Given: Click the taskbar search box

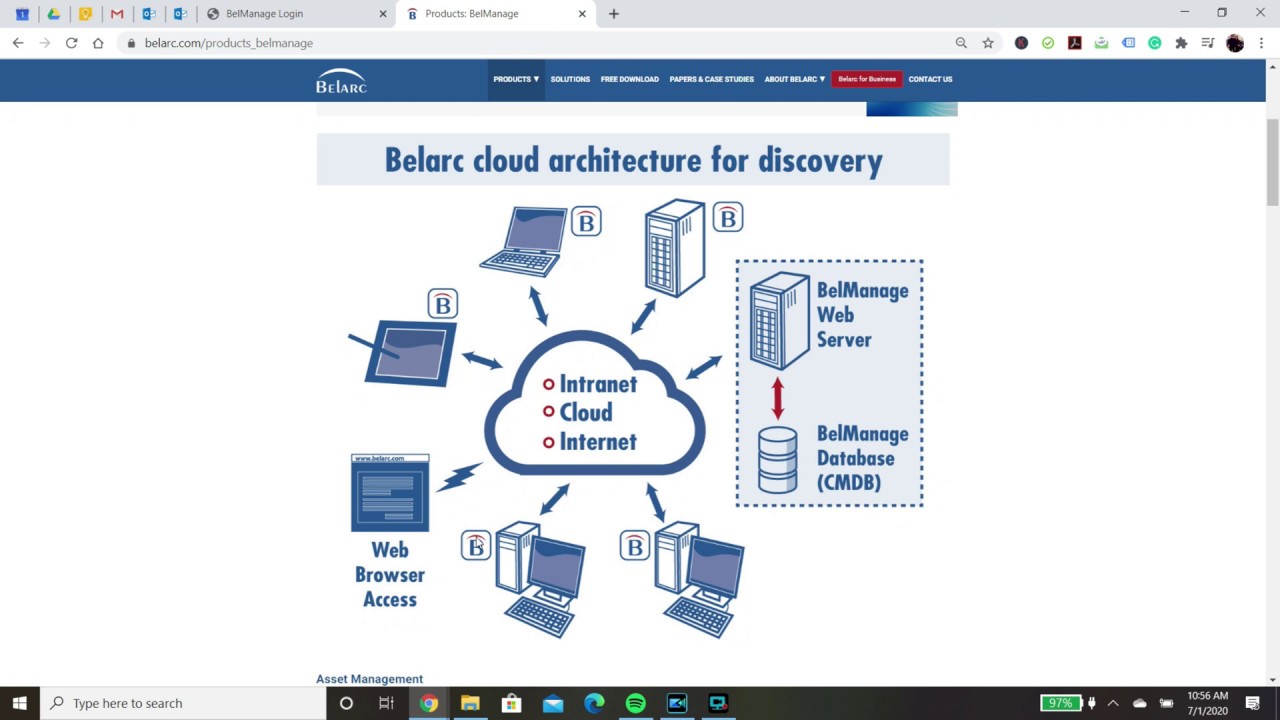Looking at the screenshot, I should 183,703.
